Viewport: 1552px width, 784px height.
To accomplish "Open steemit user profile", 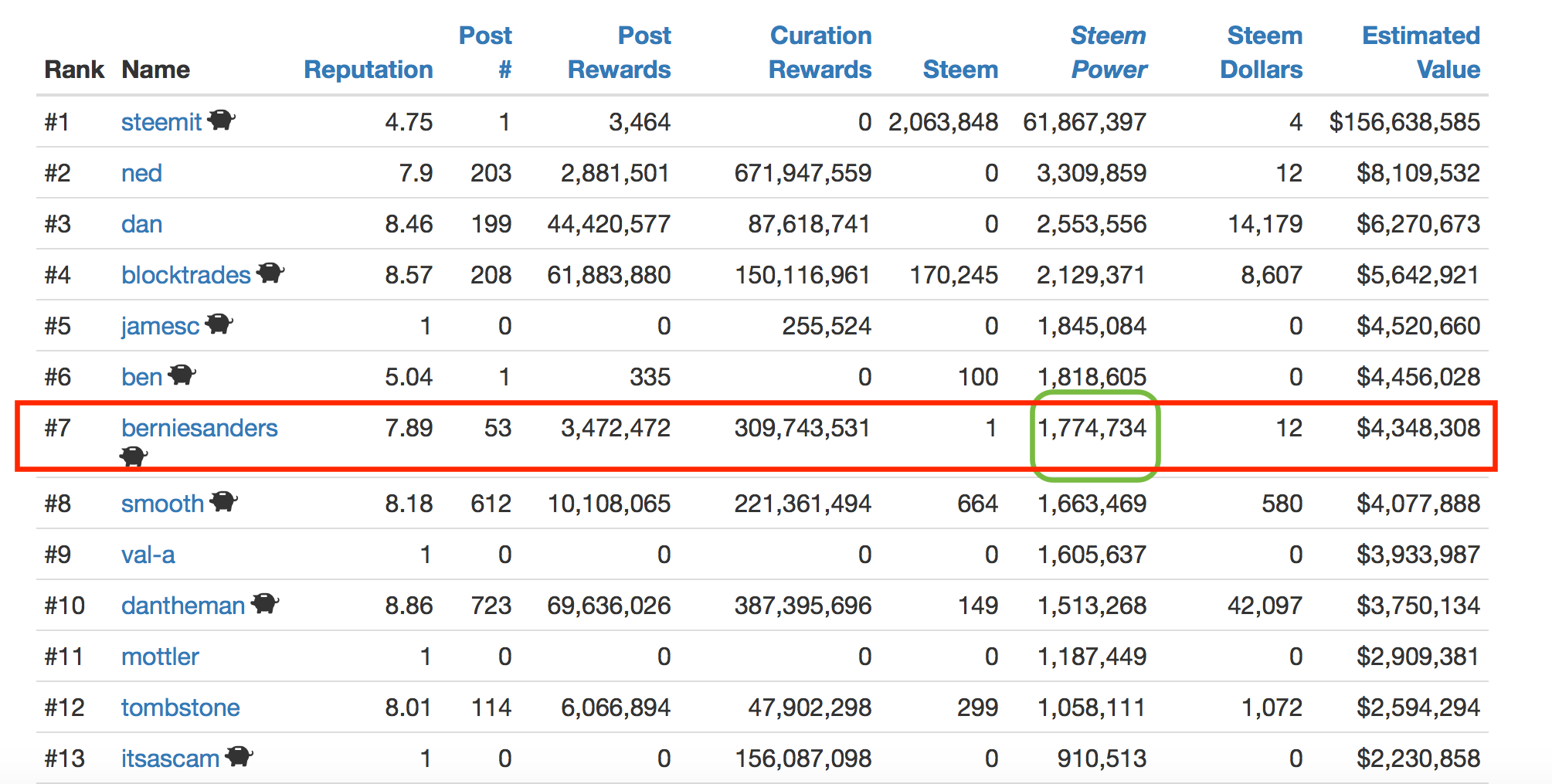I will point(161,122).
